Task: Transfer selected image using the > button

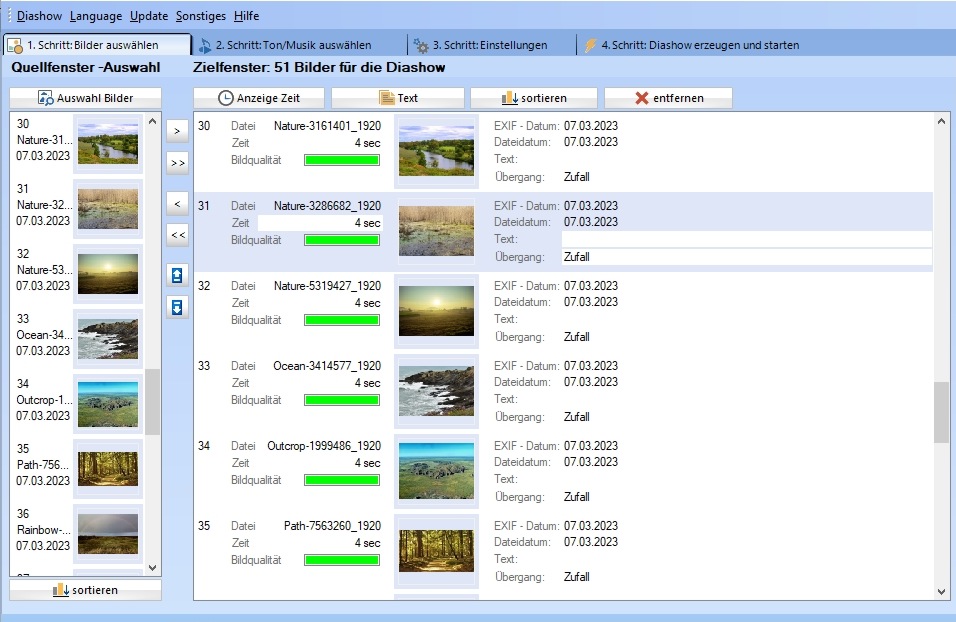Action: point(176,130)
